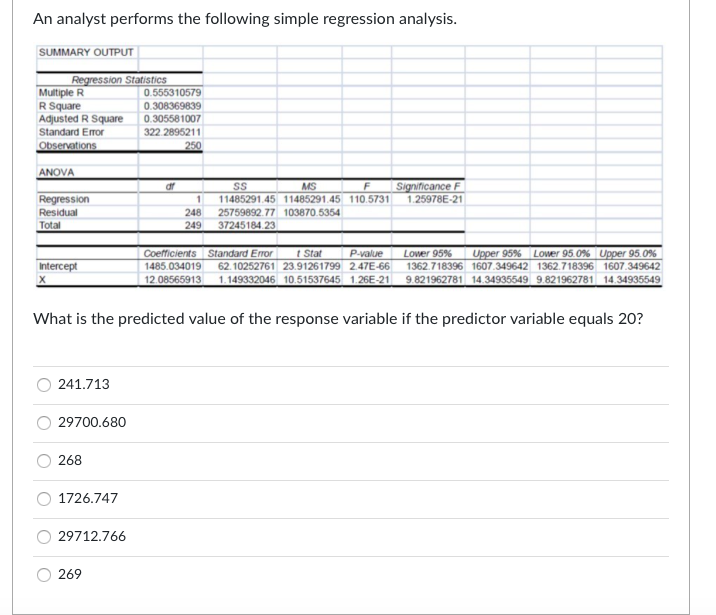Click the Residual df value 248
This screenshot has width=716, height=615.
pyautogui.click(x=193, y=212)
